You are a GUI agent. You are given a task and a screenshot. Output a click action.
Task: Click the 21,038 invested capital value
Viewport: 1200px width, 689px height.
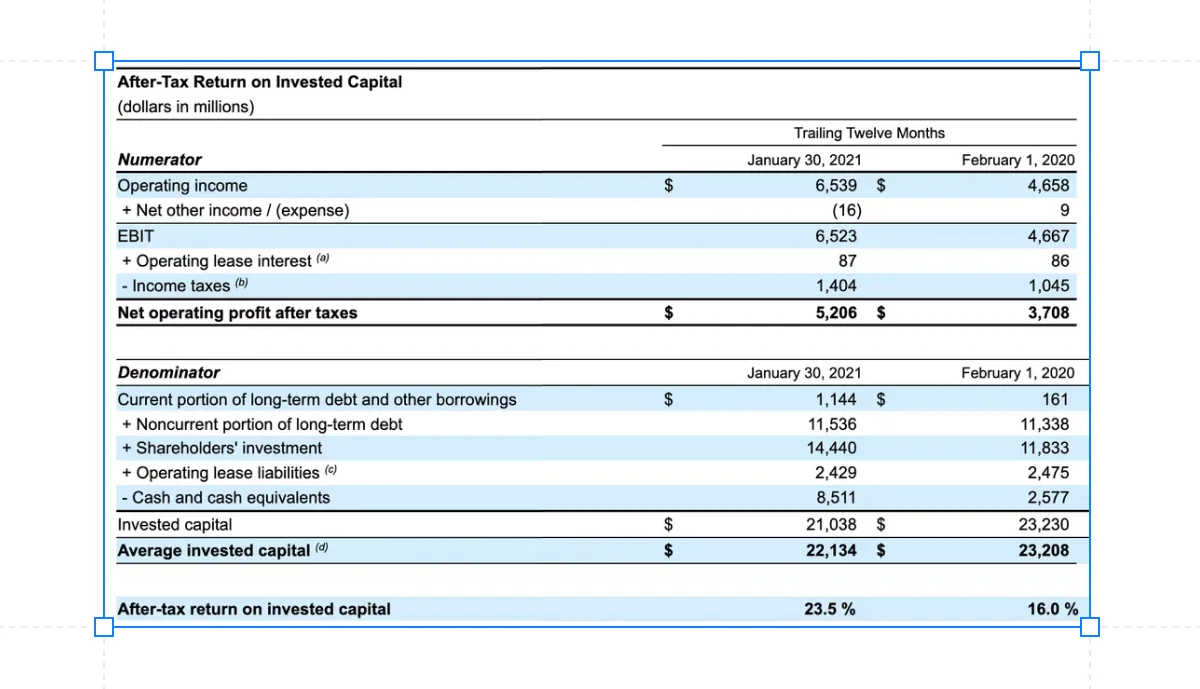pyautogui.click(x=832, y=525)
